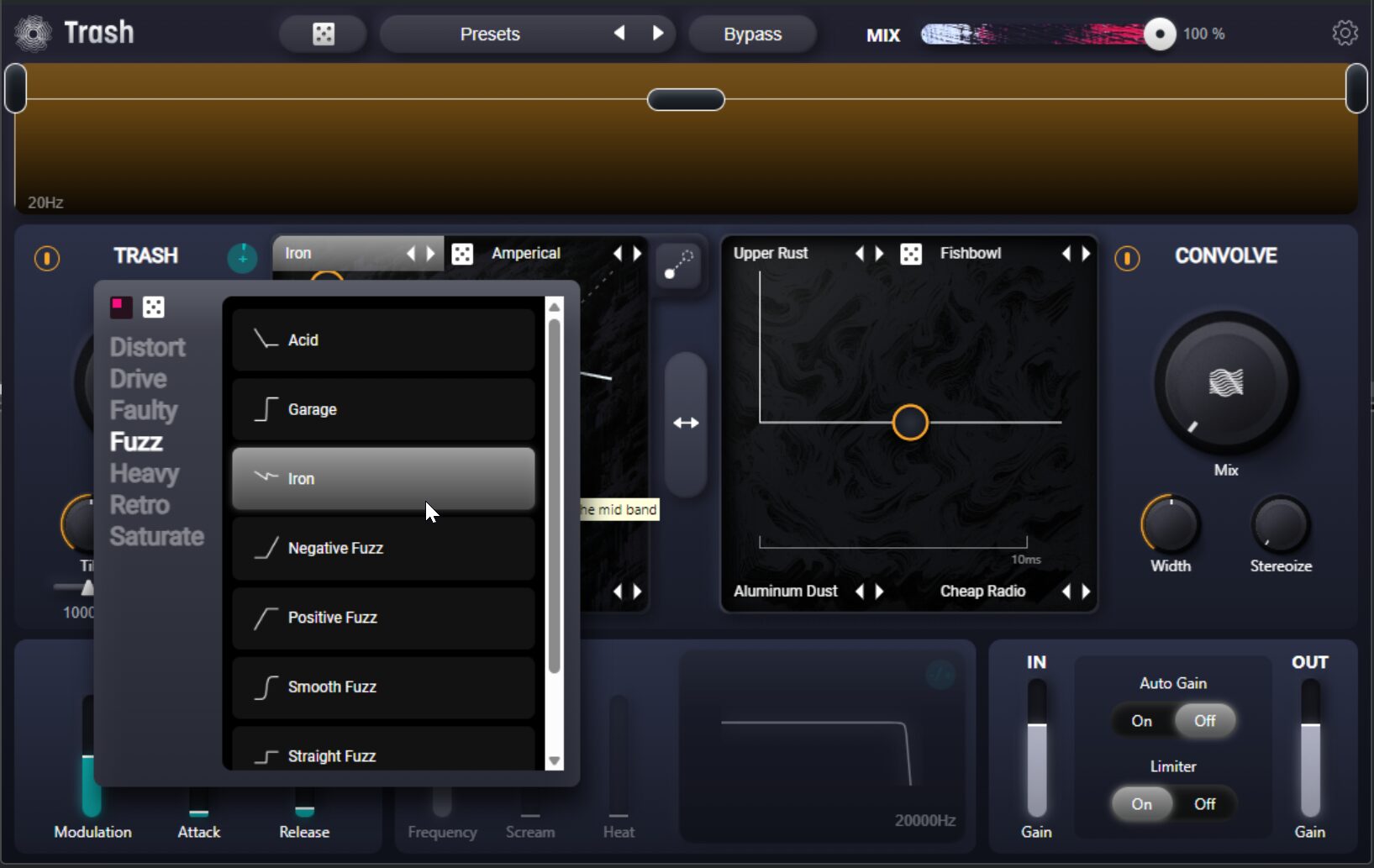Viewport: 1374px width, 868px height.
Task: Choose the Garage distortion type
Action: click(x=383, y=409)
